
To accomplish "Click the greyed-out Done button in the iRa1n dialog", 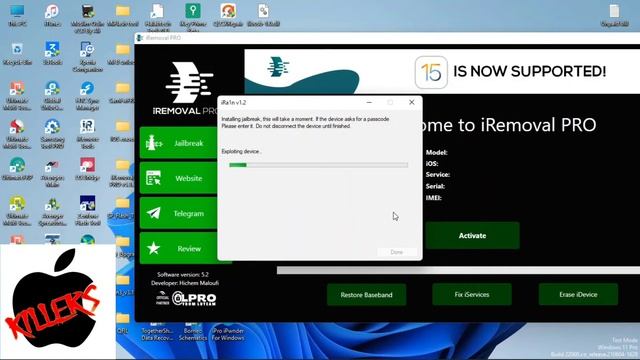I will click(x=396, y=252).
